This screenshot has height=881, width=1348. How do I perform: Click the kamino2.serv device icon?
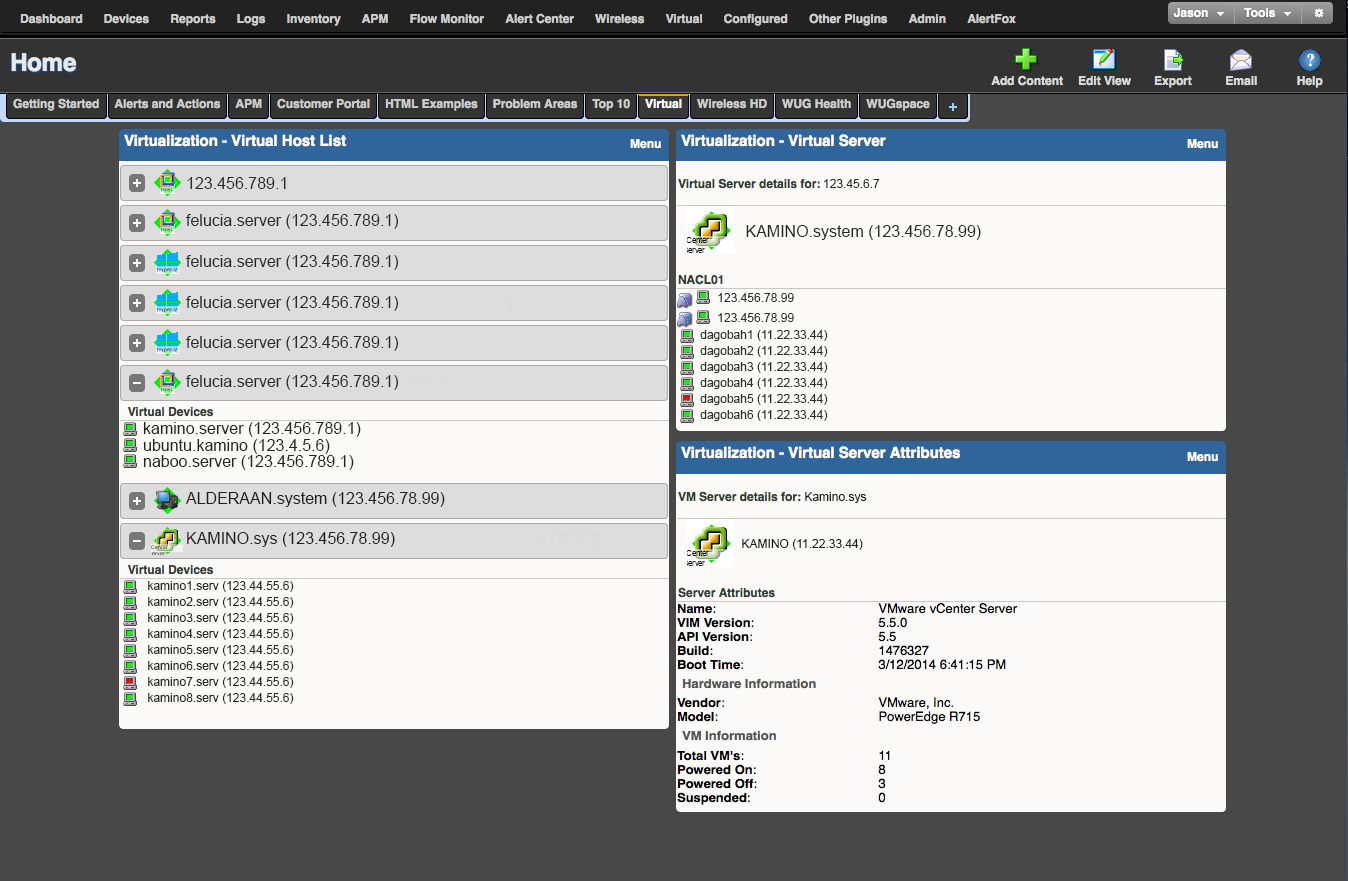click(130, 602)
